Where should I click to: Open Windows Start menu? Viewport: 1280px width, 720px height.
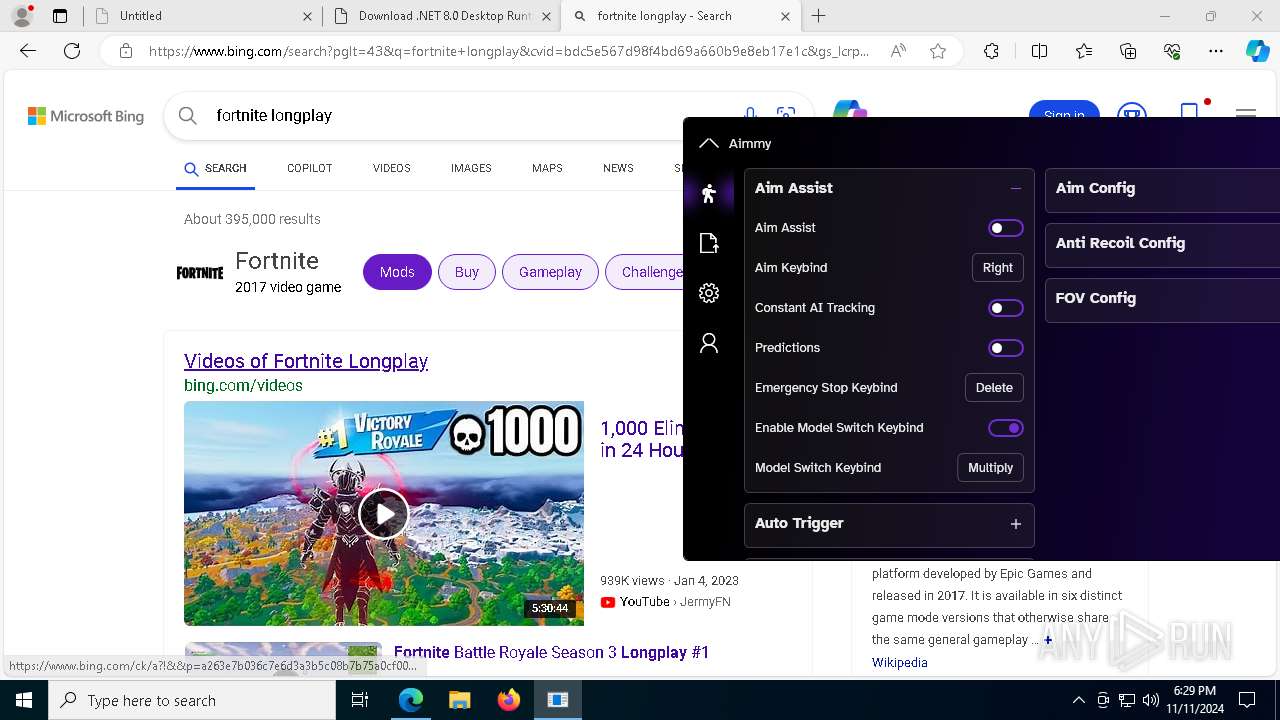click(23, 700)
